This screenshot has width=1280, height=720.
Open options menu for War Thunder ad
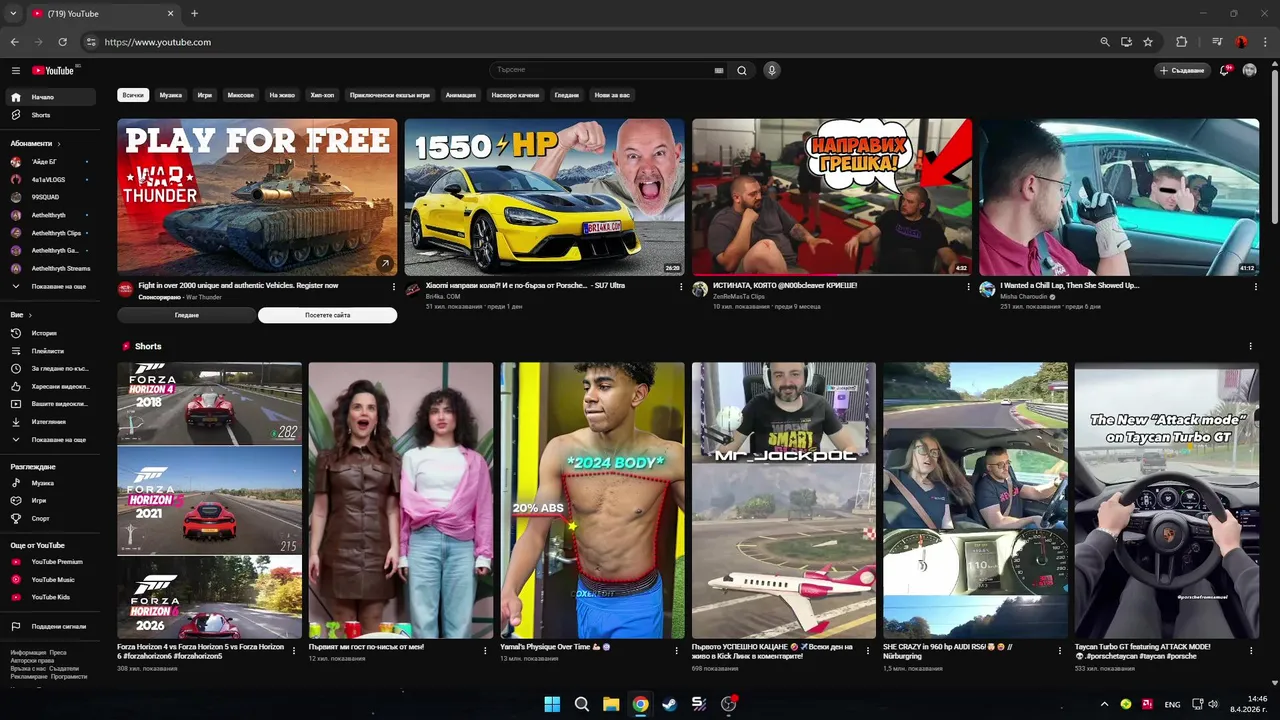click(394, 287)
